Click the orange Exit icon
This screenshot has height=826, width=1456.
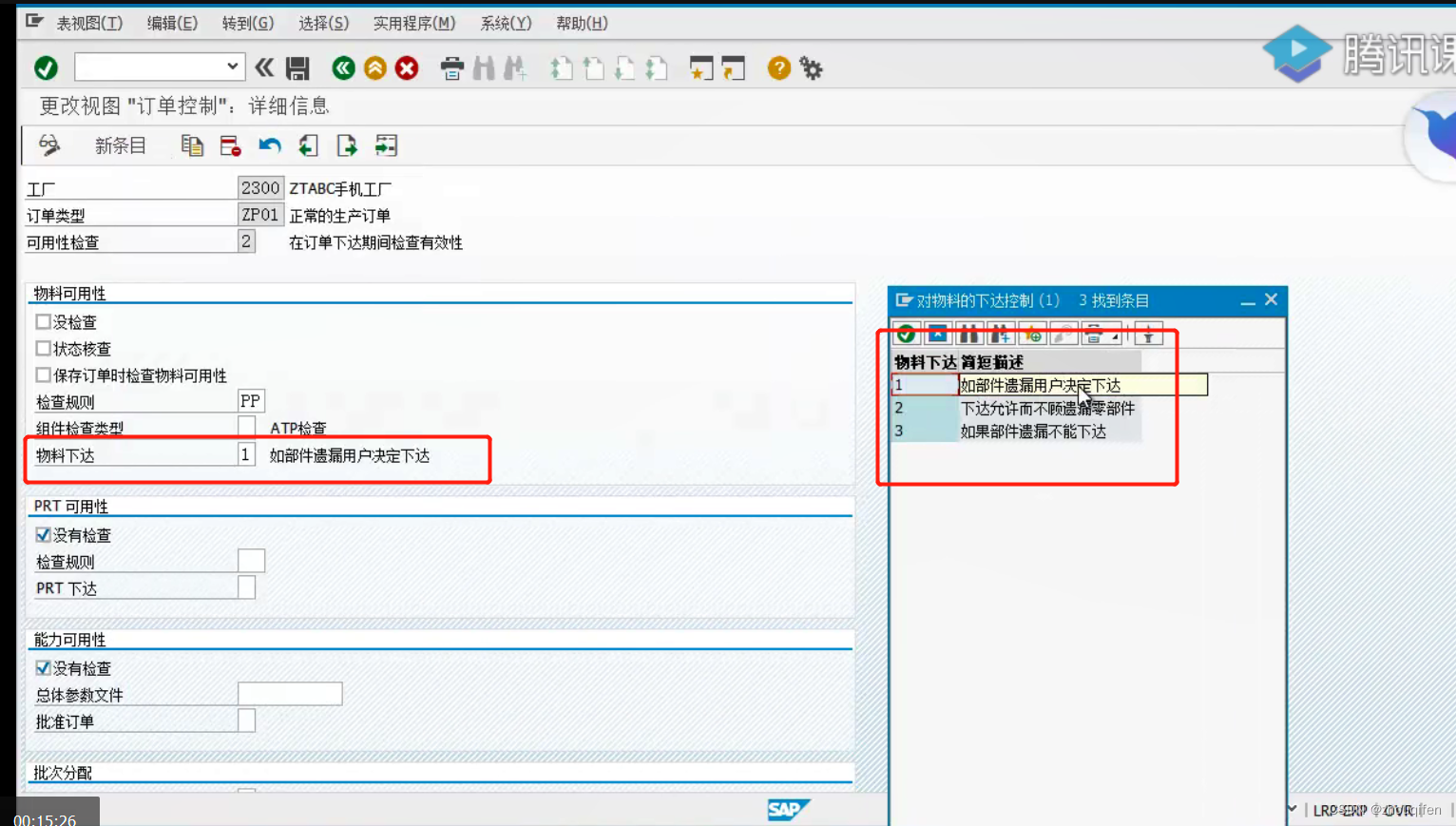[x=375, y=67]
